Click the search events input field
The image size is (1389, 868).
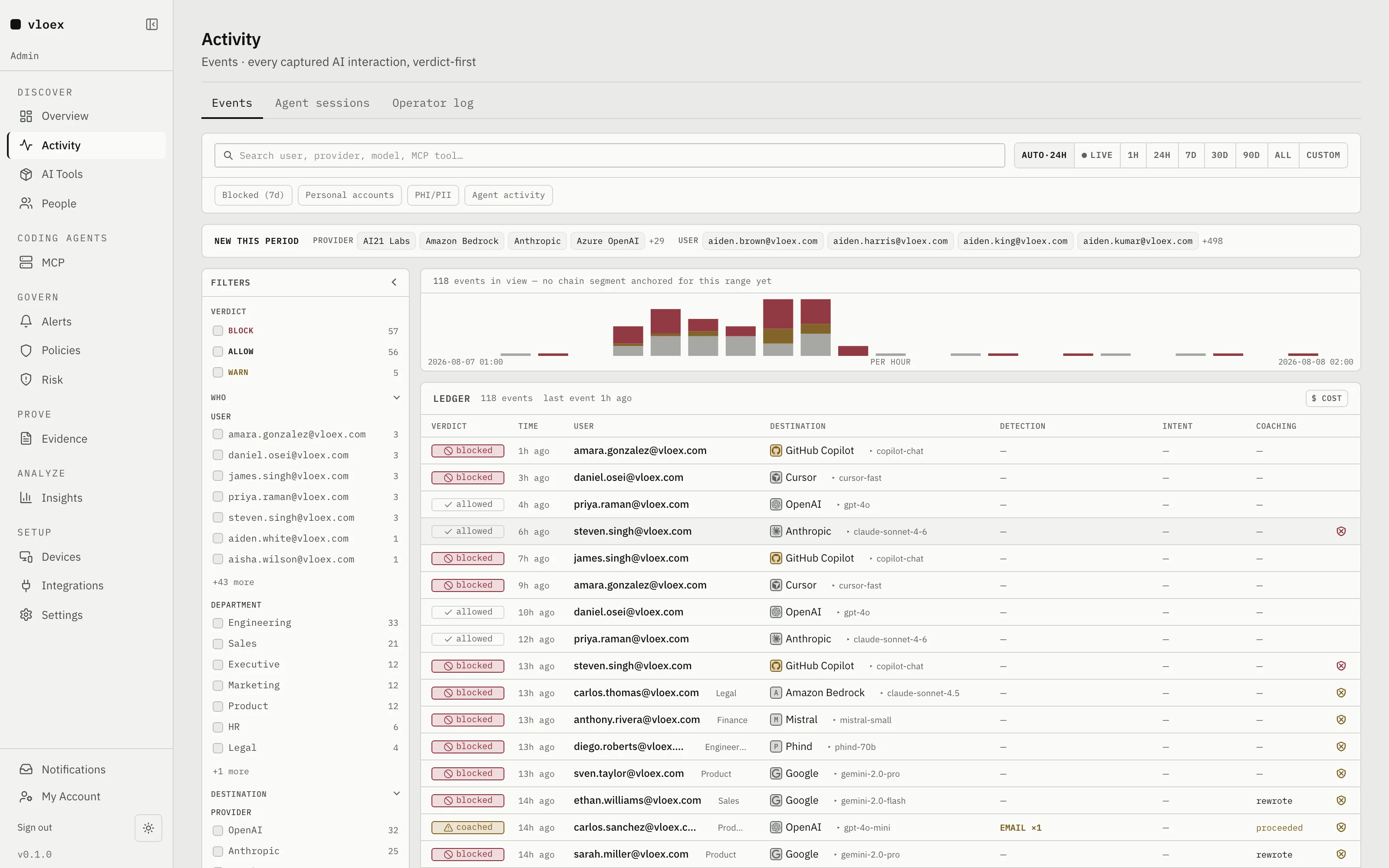(609, 155)
